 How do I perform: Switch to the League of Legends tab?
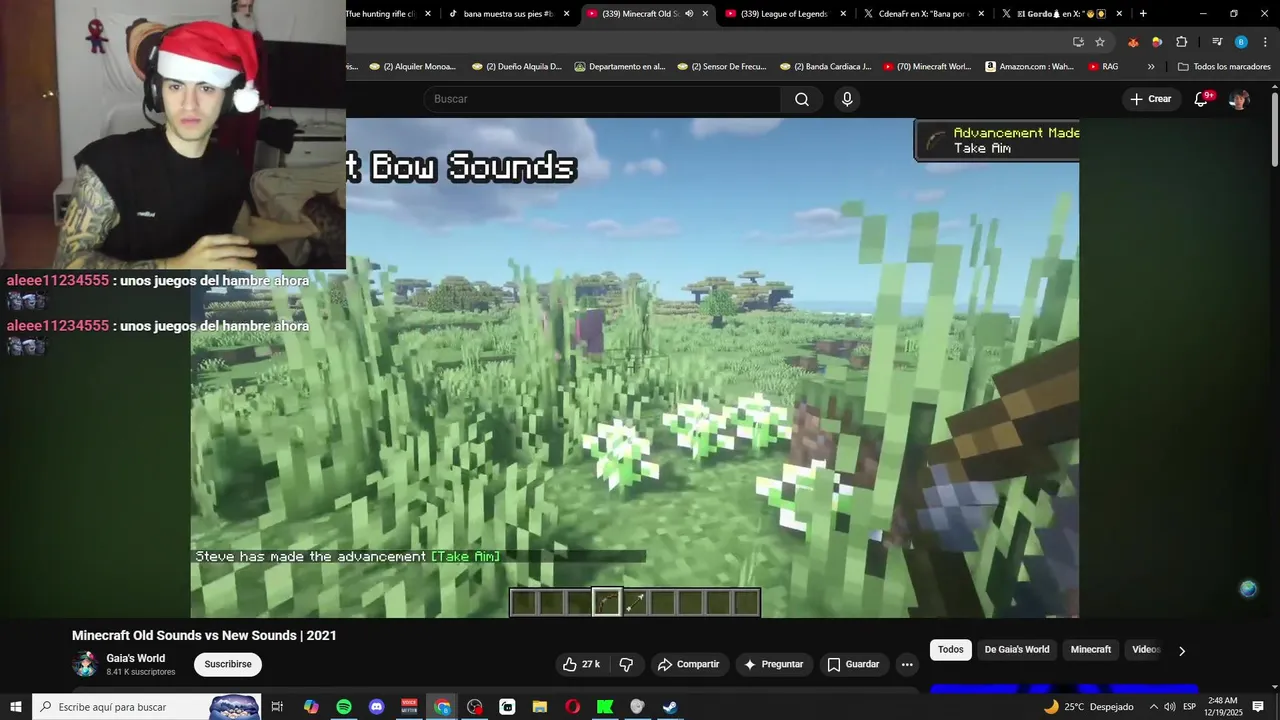(786, 14)
